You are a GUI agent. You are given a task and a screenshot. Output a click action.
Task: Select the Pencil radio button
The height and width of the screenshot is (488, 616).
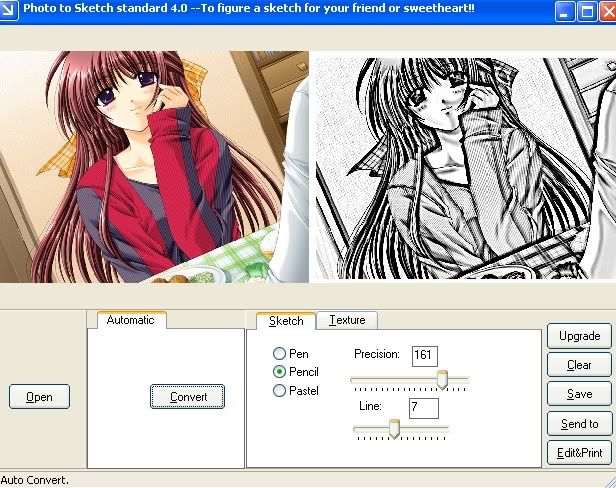point(279,372)
